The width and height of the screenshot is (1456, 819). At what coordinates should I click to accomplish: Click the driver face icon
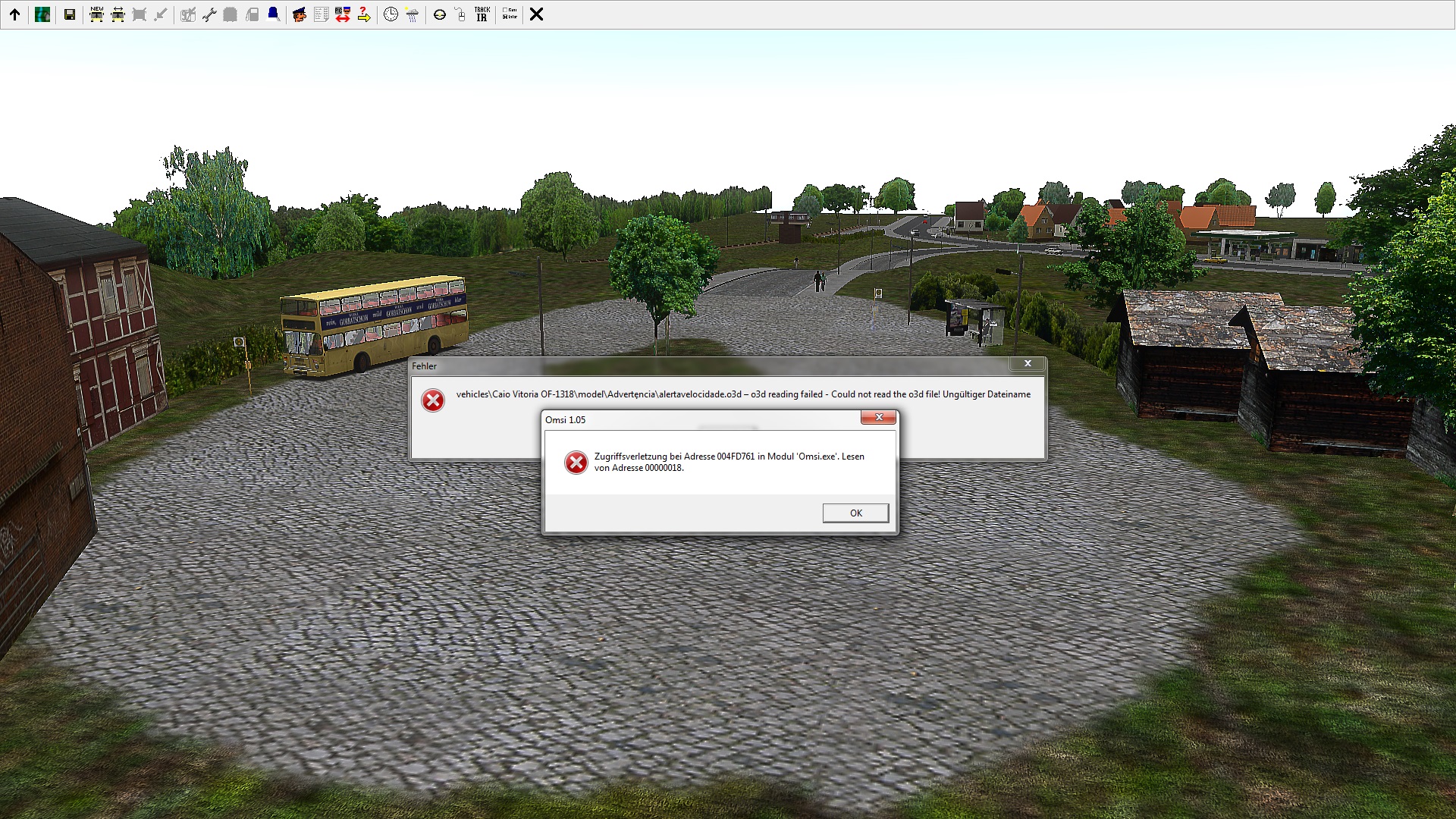300,14
